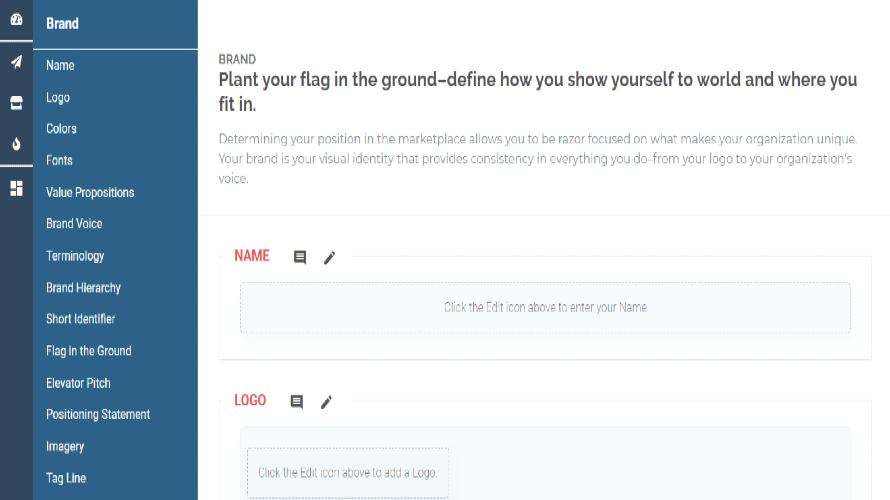Open the dashboard gauge icon in sidebar

(16, 20)
